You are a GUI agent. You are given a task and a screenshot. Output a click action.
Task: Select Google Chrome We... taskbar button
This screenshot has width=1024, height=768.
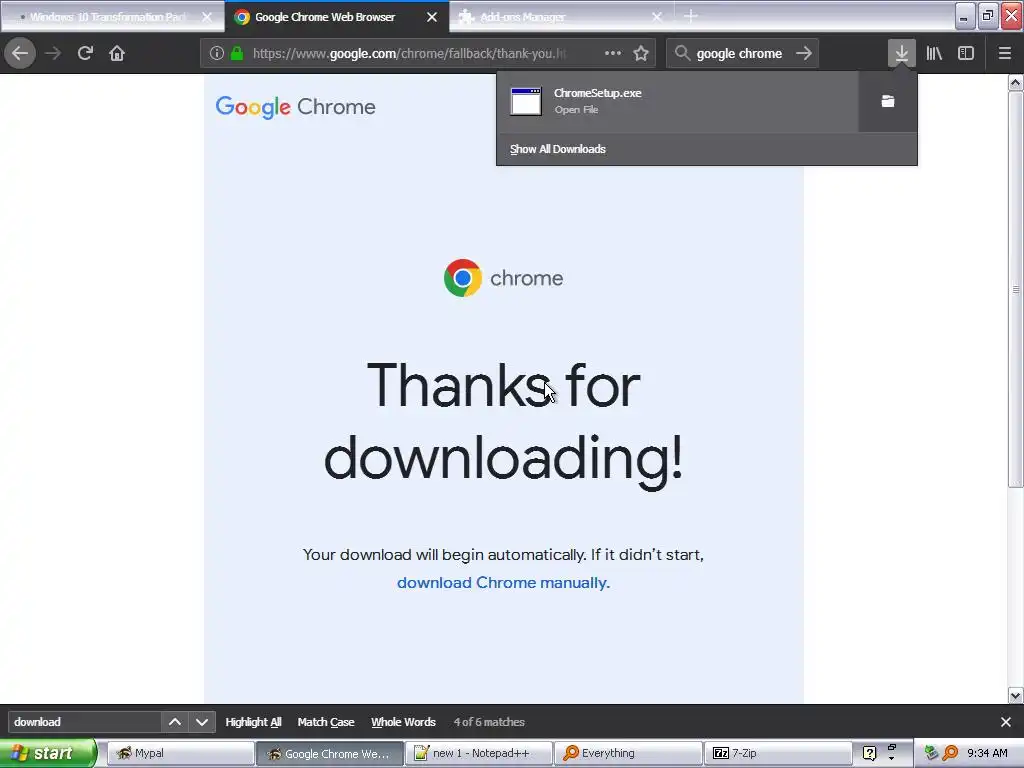click(330, 754)
